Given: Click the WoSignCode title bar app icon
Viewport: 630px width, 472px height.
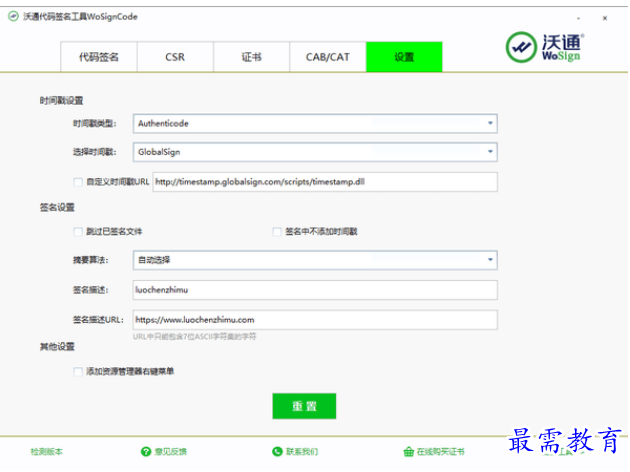Looking at the screenshot, I should click(13, 16).
